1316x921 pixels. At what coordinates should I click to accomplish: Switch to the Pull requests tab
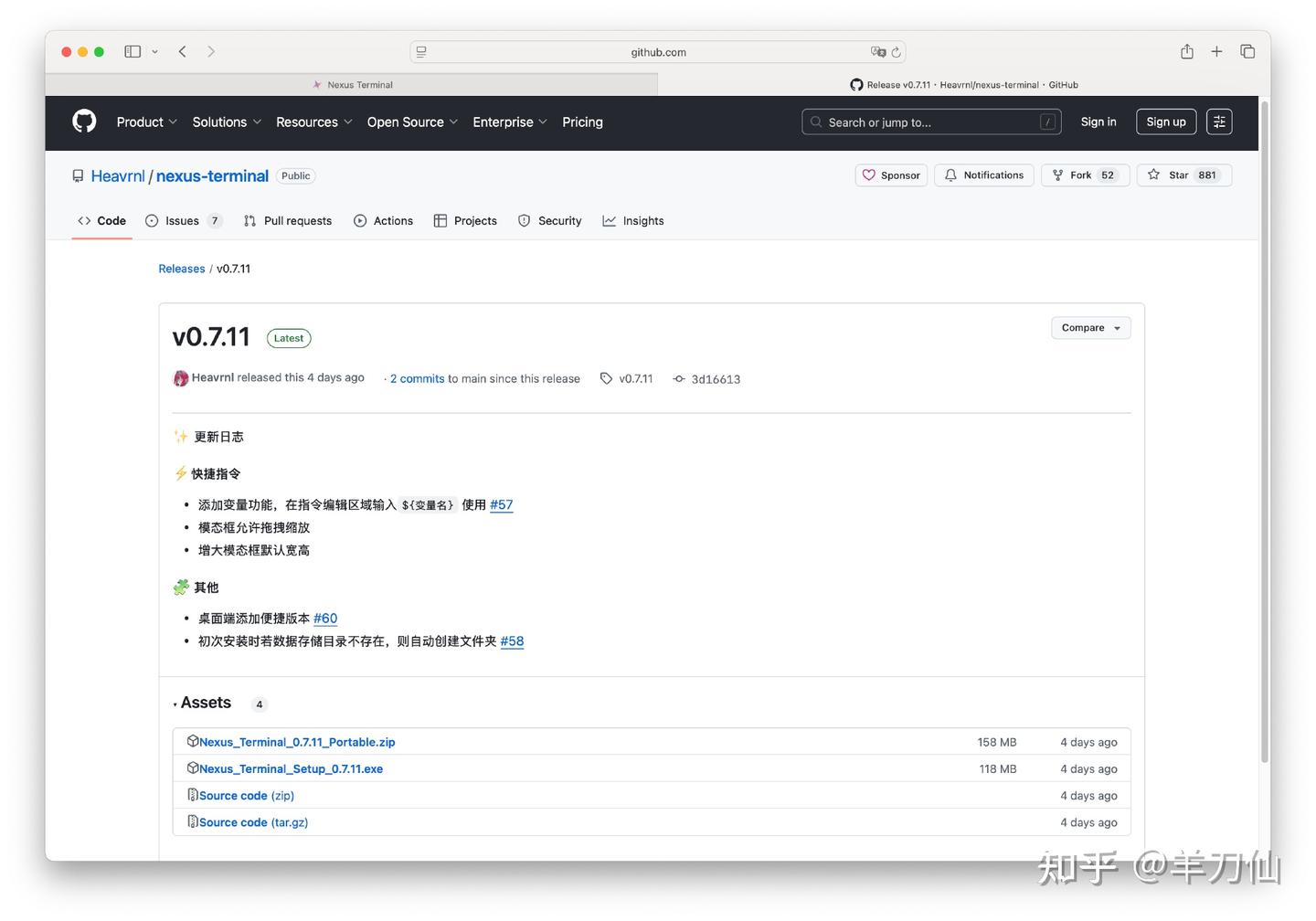tap(287, 220)
